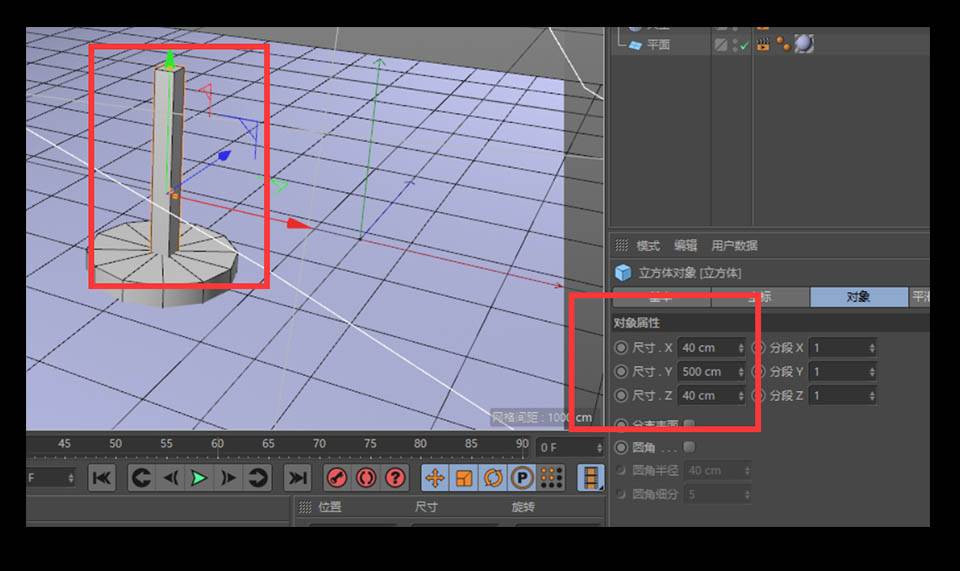Click the 尺寸 . Z stepper arrows
The height and width of the screenshot is (571, 960).
coord(741,395)
